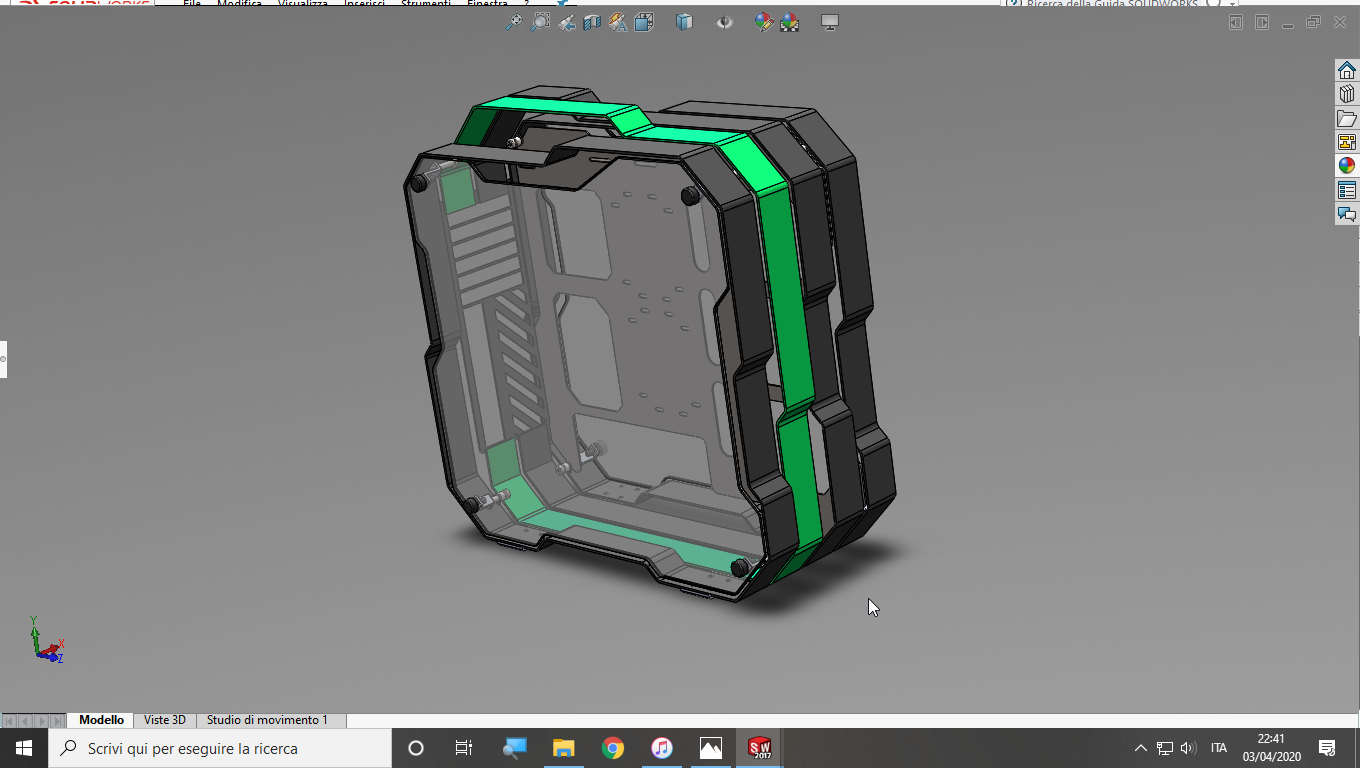Click the SOLIDWORKS 2017 taskbar icon
The width and height of the screenshot is (1360, 768).
[x=760, y=748]
